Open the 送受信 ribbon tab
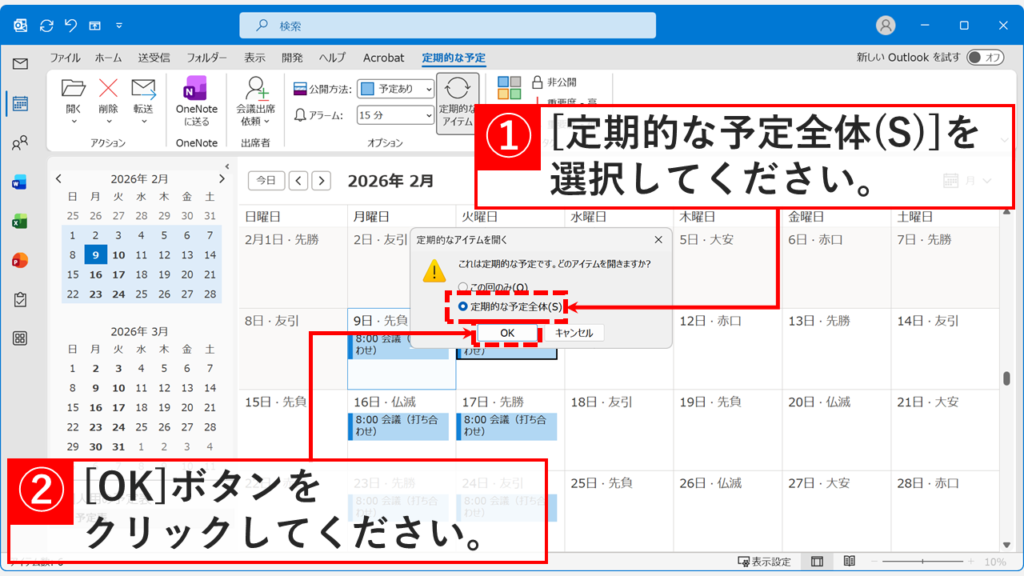This screenshot has height=576, width=1024. [x=155, y=58]
